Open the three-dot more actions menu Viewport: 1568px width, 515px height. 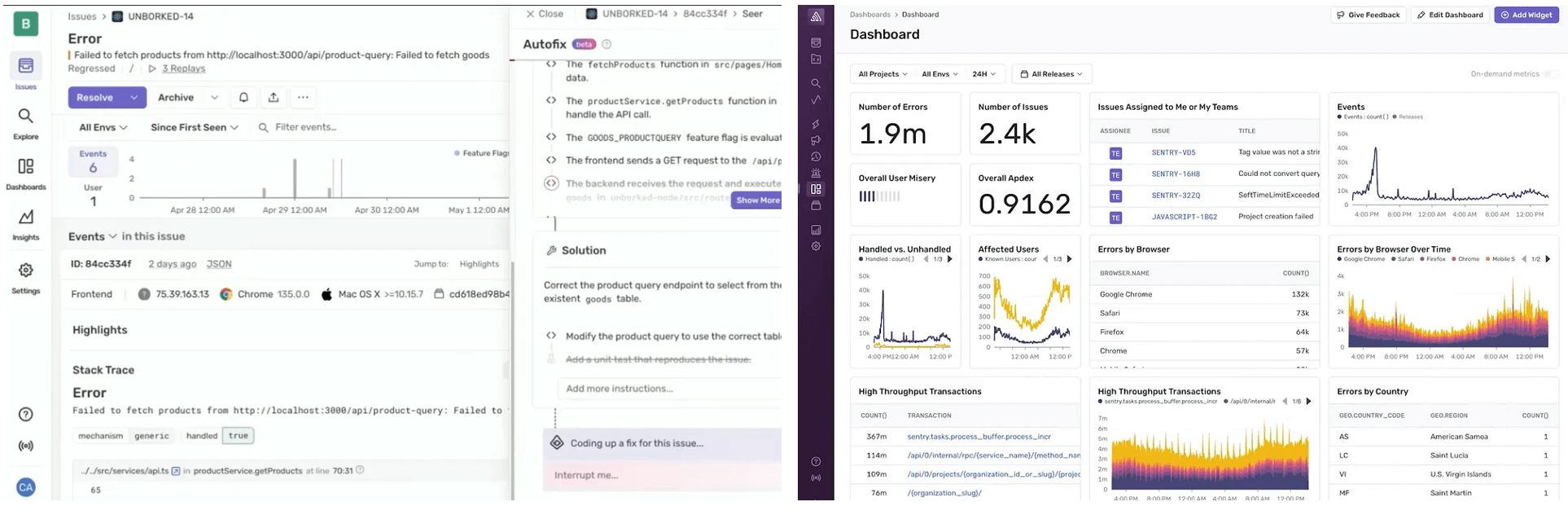coord(303,98)
